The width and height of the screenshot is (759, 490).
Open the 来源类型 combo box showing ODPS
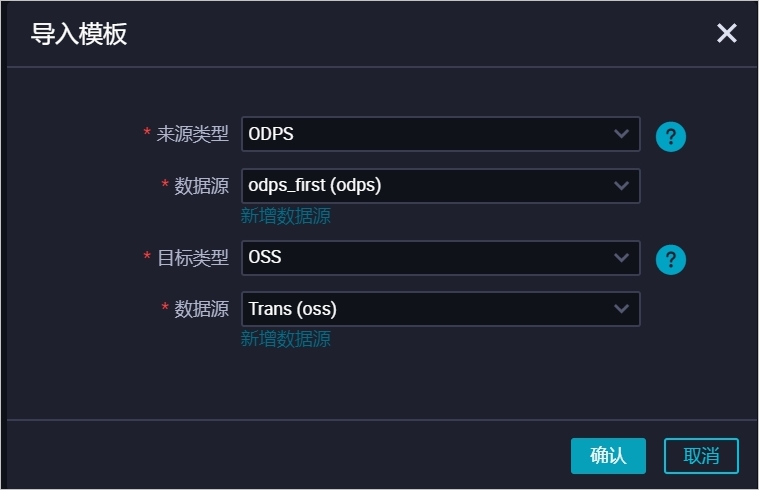click(x=440, y=134)
